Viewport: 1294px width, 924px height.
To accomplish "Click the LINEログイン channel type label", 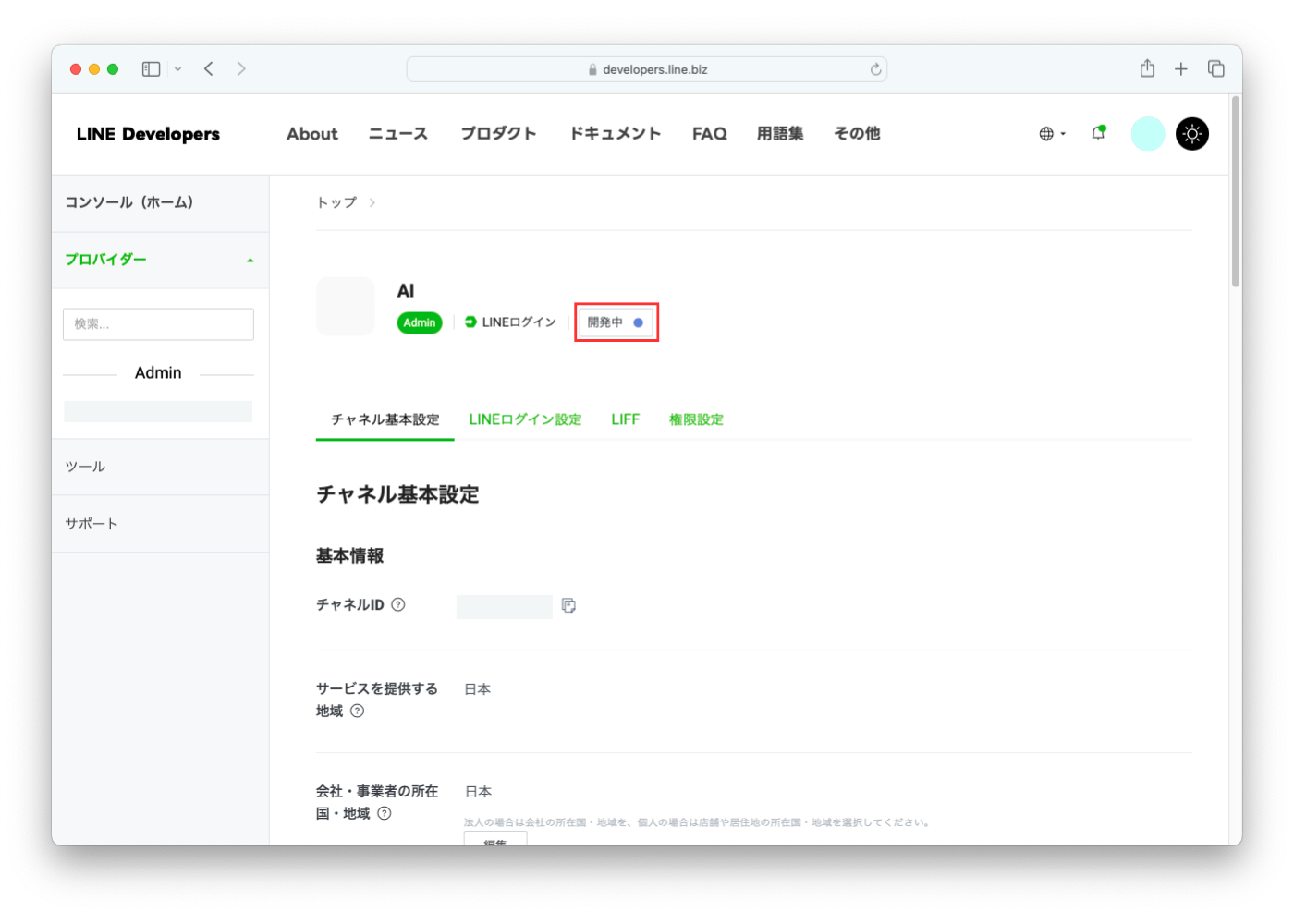I will (x=510, y=322).
